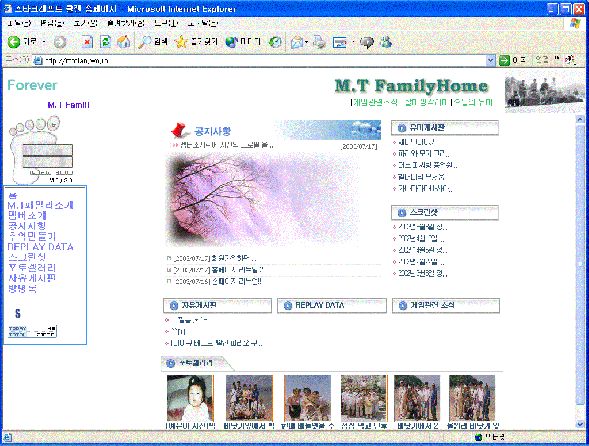589x446 pixels.
Task: Open the first menu bar item (파일)
Action: click(x=19, y=23)
